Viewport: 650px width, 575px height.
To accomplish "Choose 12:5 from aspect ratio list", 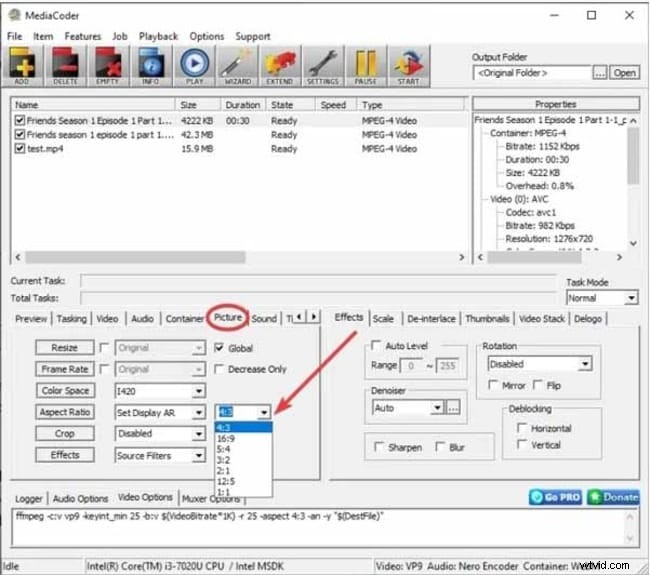I will click(243, 481).
